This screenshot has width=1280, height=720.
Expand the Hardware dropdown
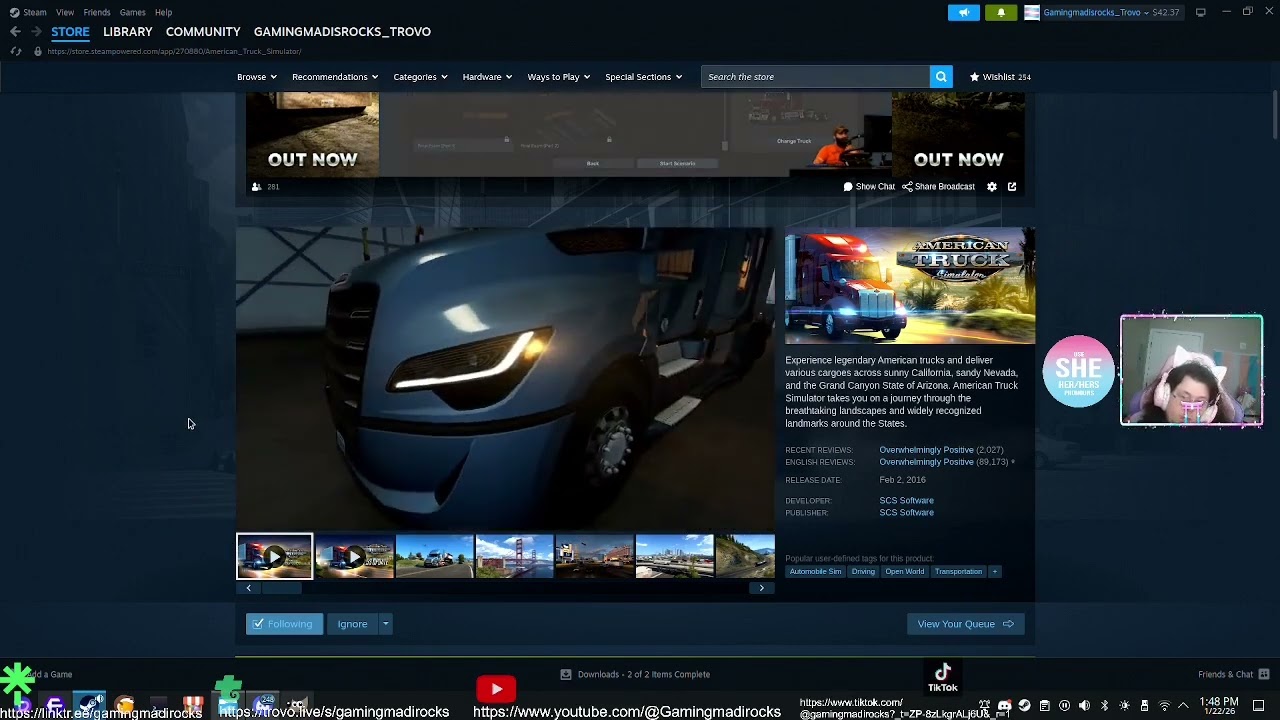click(487, 77)
